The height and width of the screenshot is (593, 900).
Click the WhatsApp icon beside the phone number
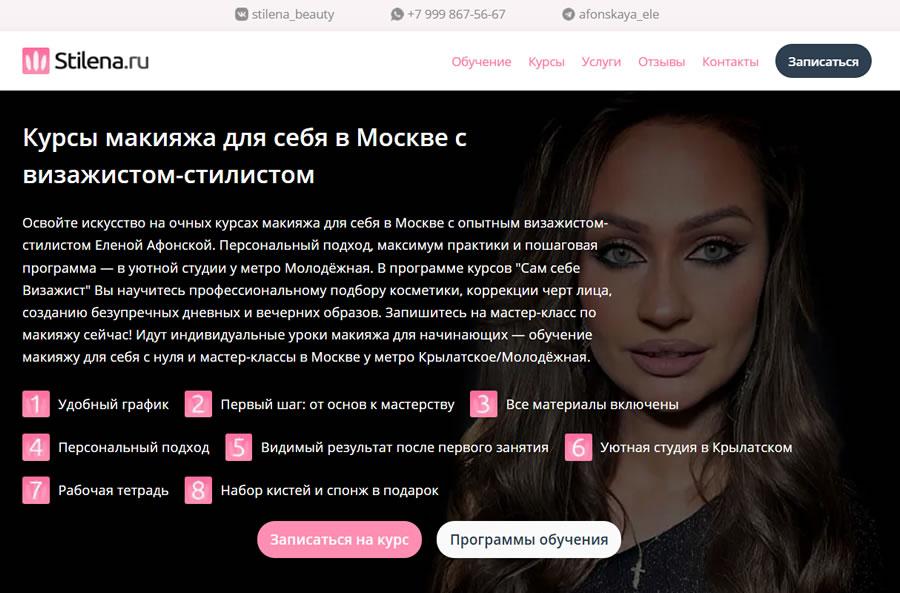(397, 14)
